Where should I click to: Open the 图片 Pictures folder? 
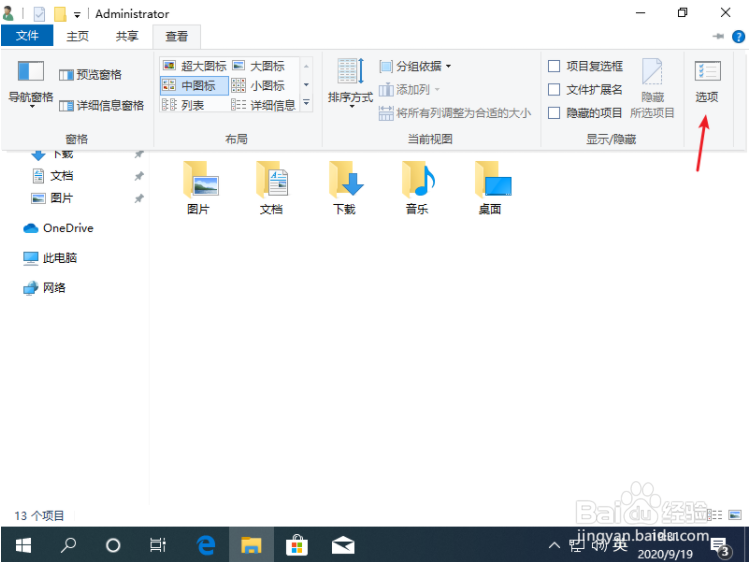(199, 187)
